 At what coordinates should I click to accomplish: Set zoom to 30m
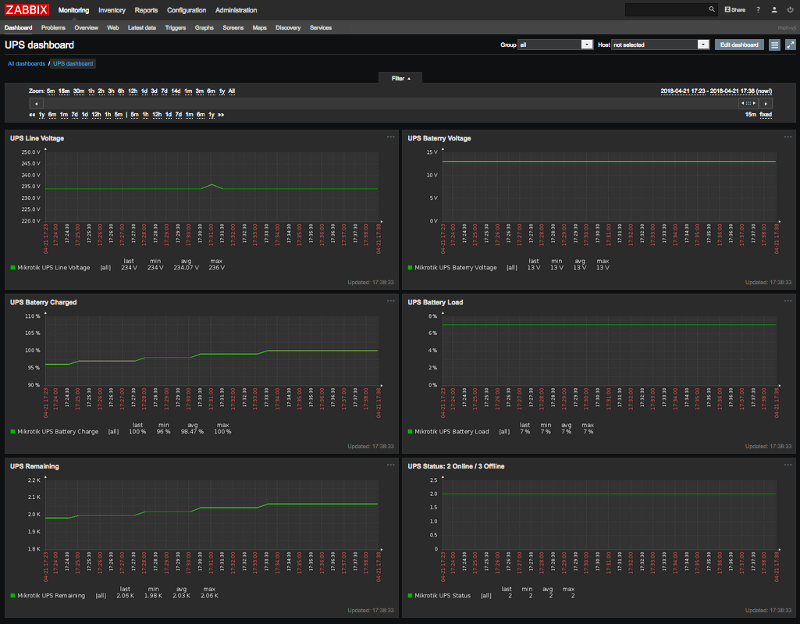click(x=79, y=91)
